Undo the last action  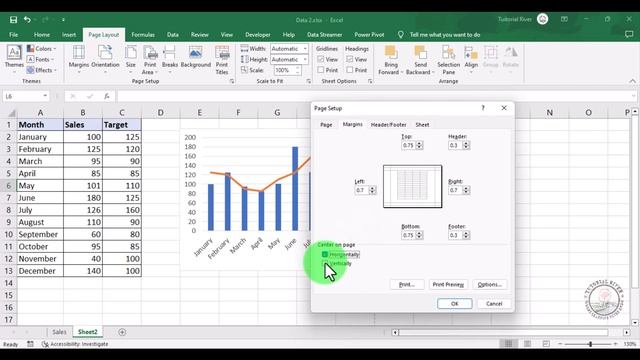pos(27,20)
